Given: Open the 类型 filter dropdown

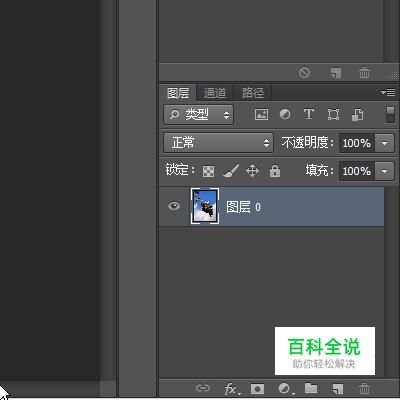Looking at the screenshot, I should pyautogui.click(x=199, y=115).
